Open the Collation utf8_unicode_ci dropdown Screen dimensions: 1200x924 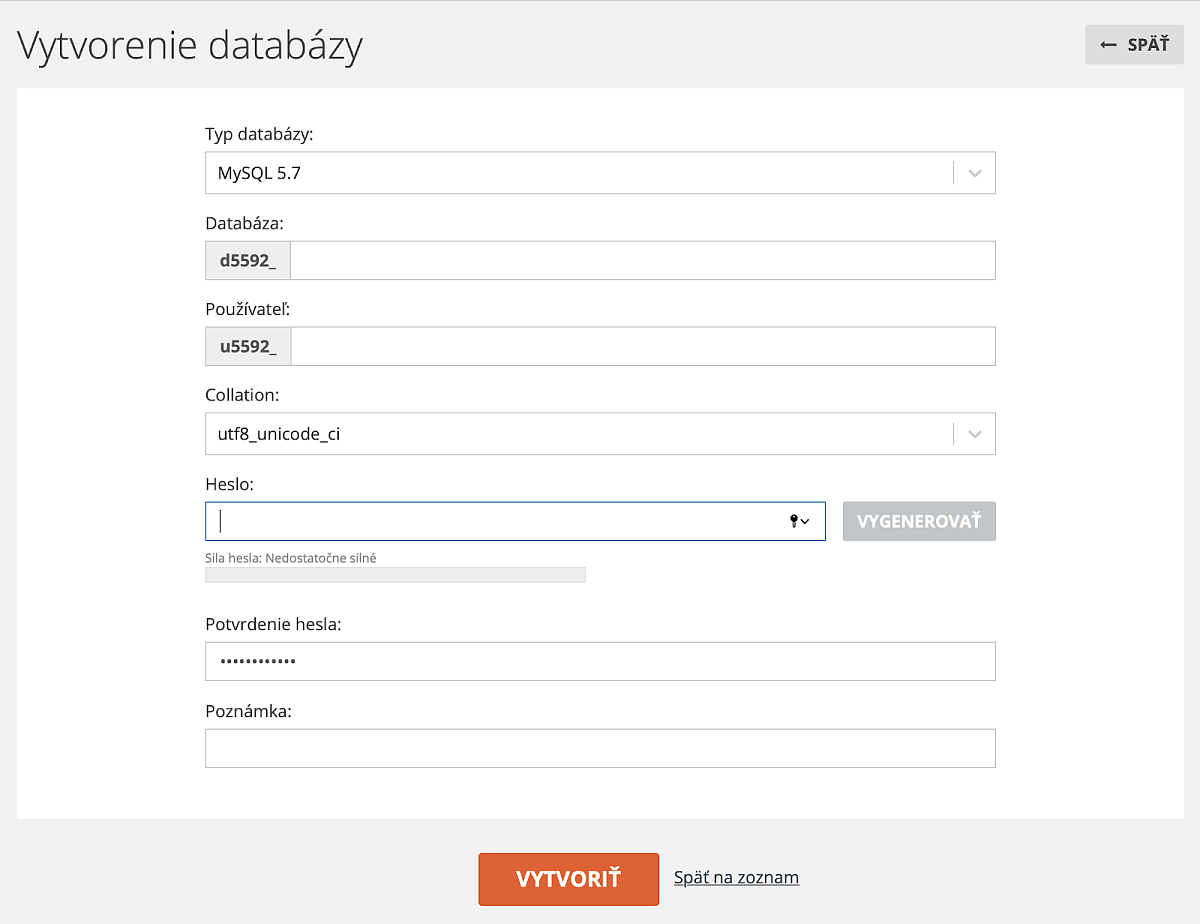[600, 434]
